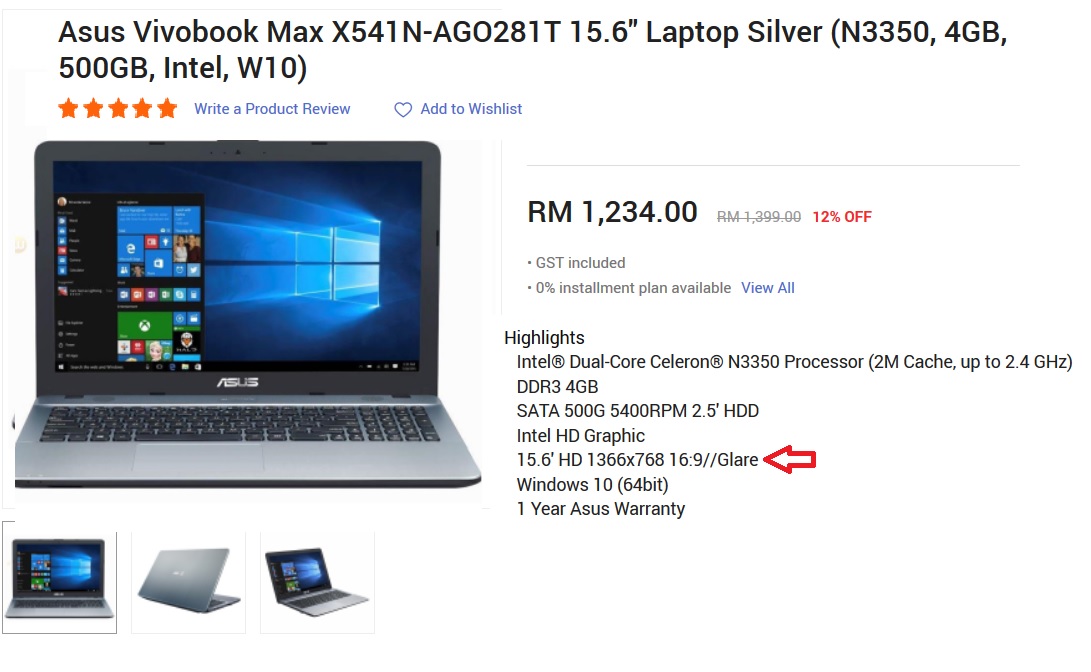
Task: Click the wishlist heart icon
Action: (x=403, y=110)
